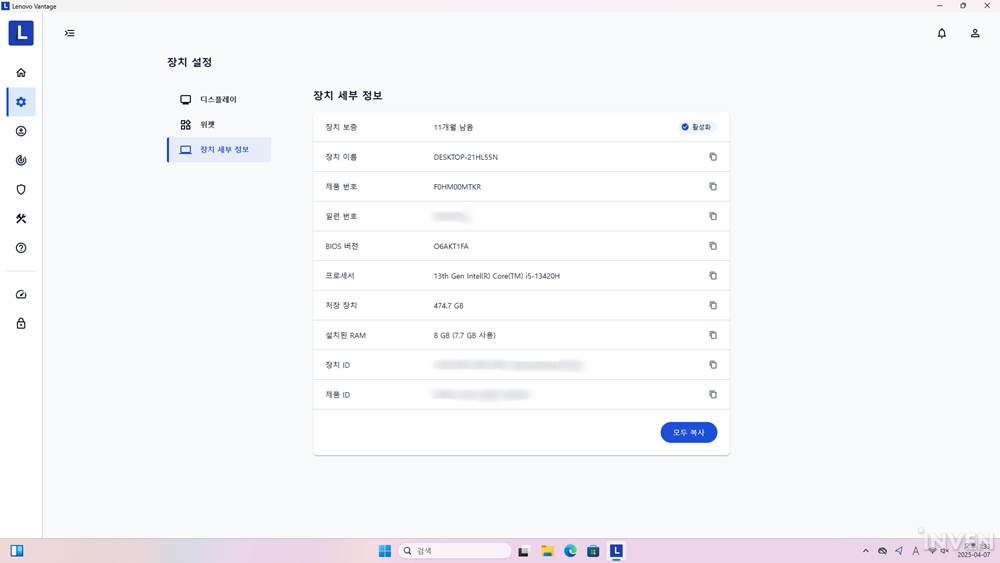Click the 8 GB RAM value text
Screen dimensions: 1000x563
(x=464, y=335)
